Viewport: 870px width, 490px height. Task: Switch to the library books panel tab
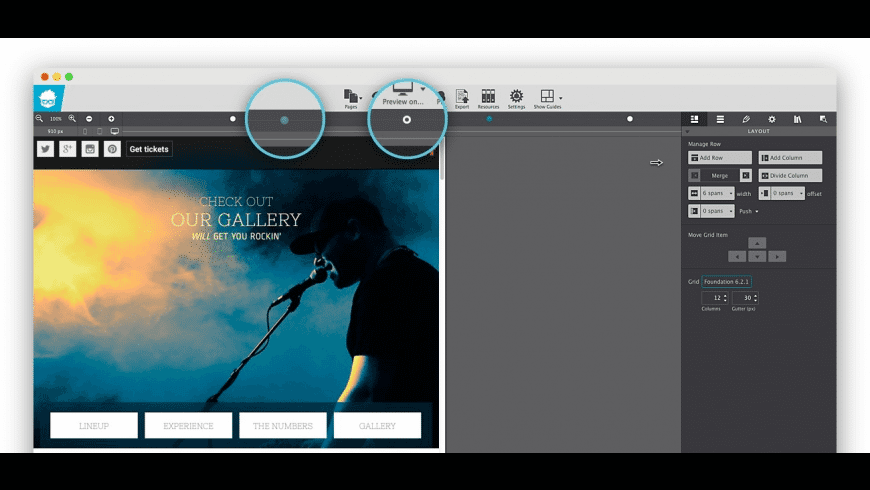pyautogui.click(x=797, y=119)
